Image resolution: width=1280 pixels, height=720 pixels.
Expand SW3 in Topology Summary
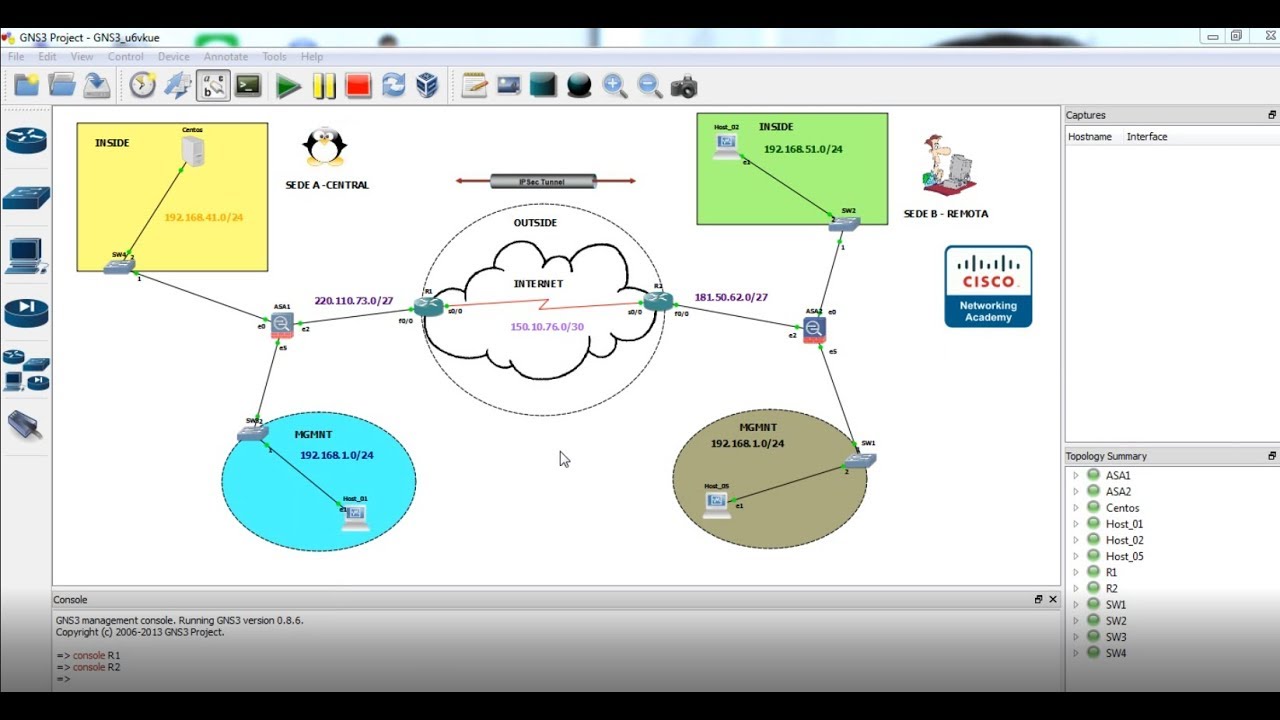[1076, 637]
